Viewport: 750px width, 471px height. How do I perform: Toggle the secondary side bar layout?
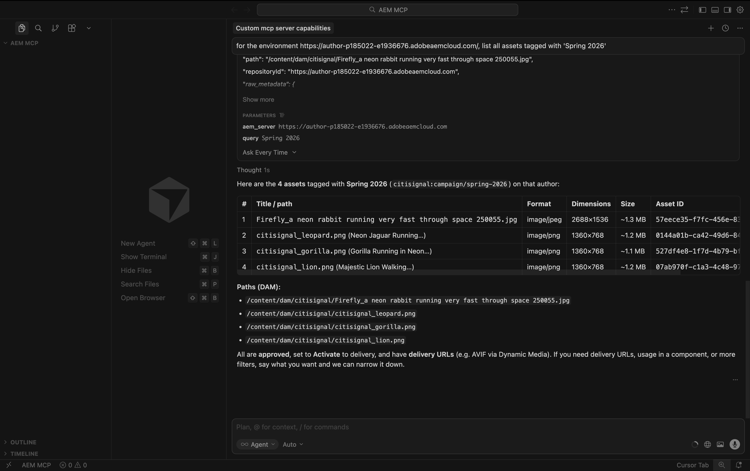(x=727, y=10)
